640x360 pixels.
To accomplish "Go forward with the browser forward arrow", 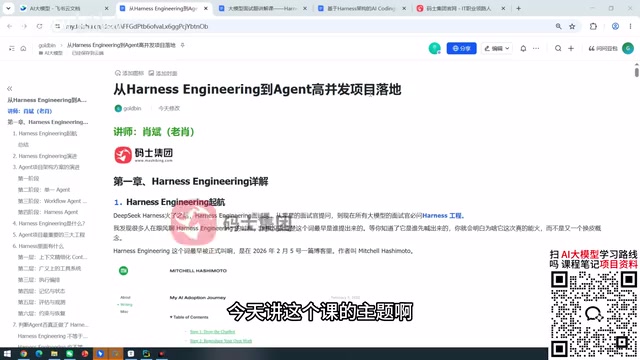I will 24,26.
